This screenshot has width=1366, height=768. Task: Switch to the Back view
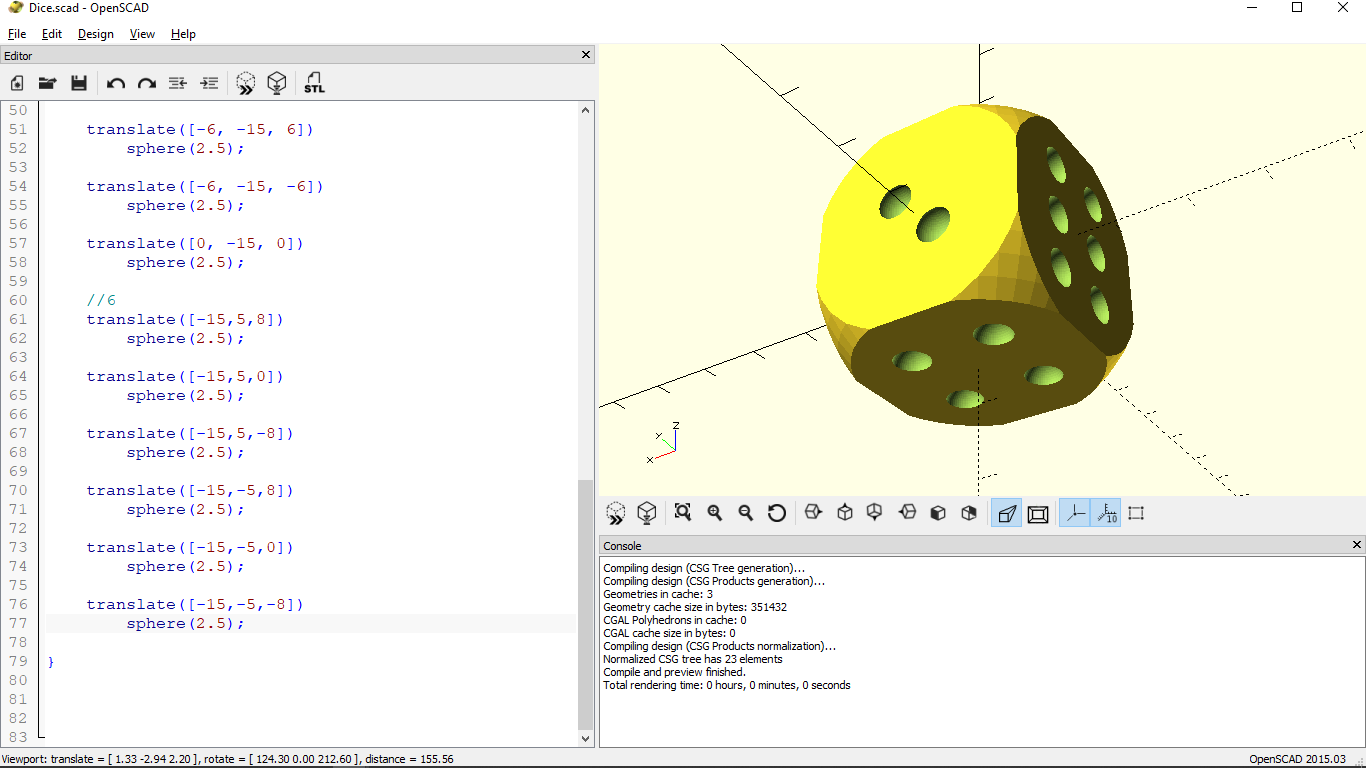click(969, 513)
